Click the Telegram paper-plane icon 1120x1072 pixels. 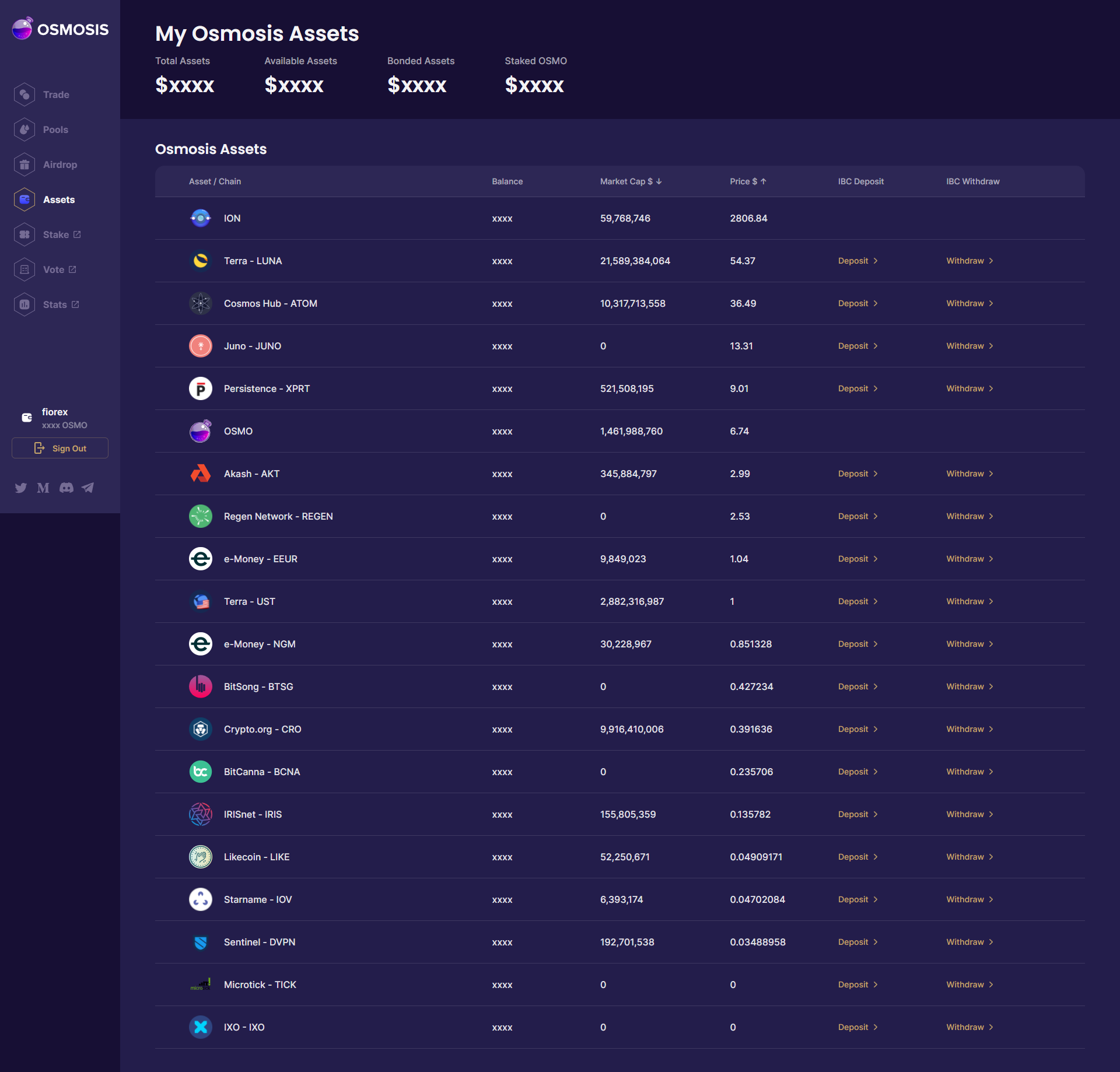pyautogui.click(x=88, y=488)
